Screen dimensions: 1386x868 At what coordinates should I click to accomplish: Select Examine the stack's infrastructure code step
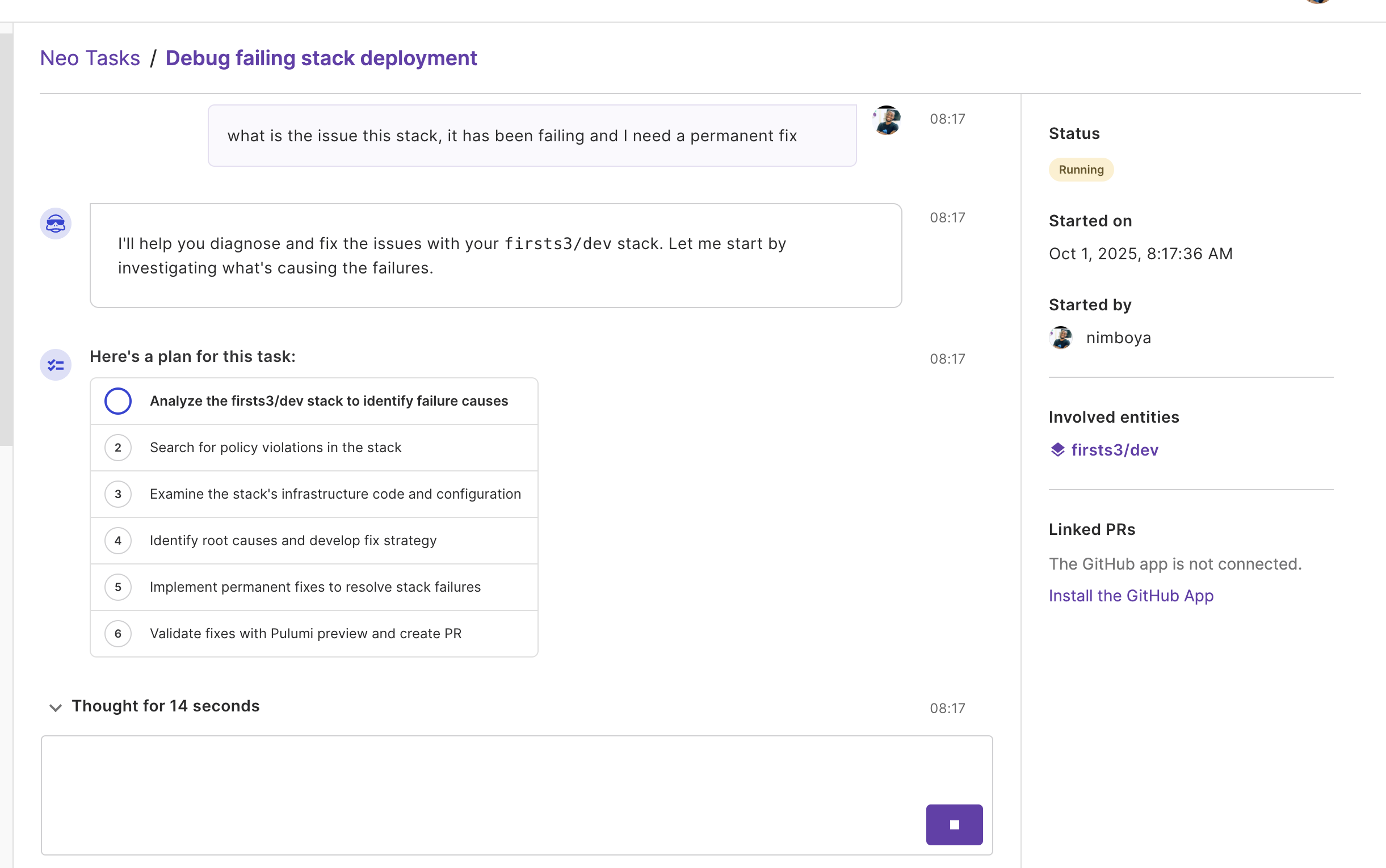click(335, 494)
